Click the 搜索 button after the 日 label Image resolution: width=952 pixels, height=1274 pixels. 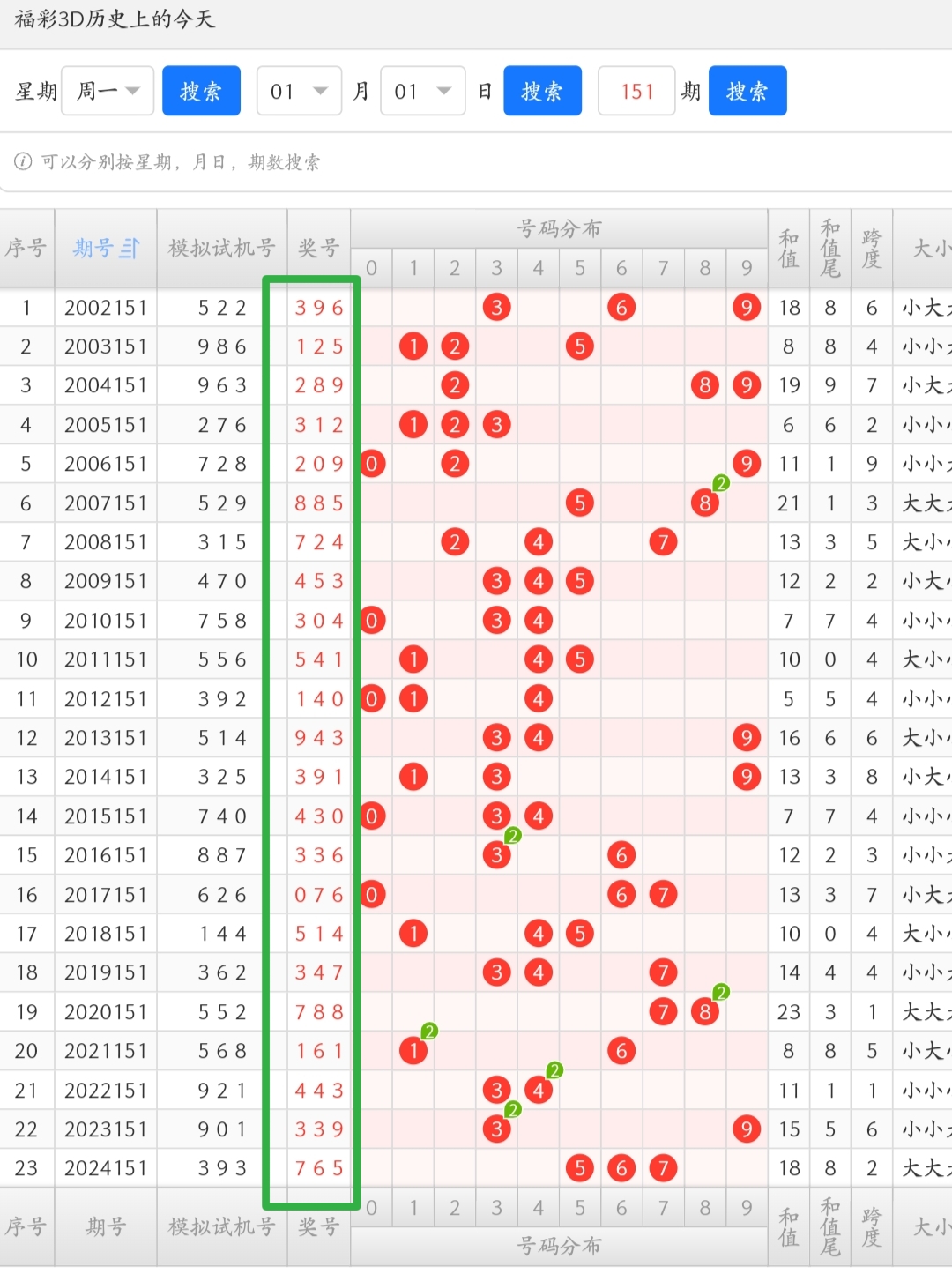542,91
